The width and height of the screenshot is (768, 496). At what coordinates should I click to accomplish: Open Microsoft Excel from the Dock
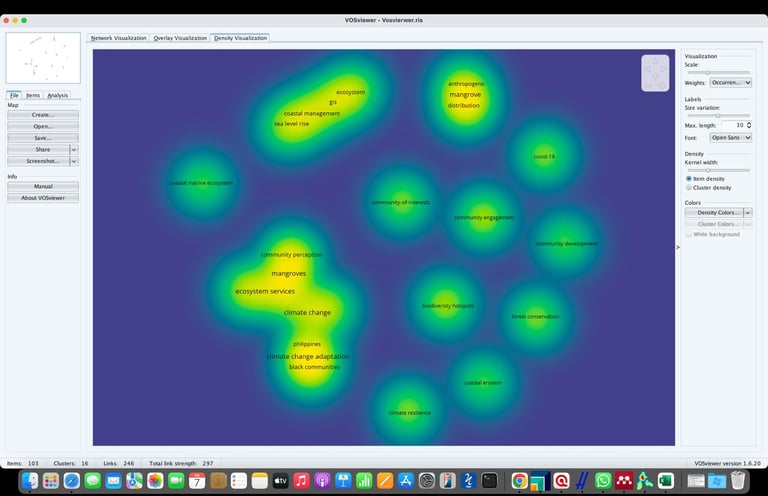(x=666, y=481)
